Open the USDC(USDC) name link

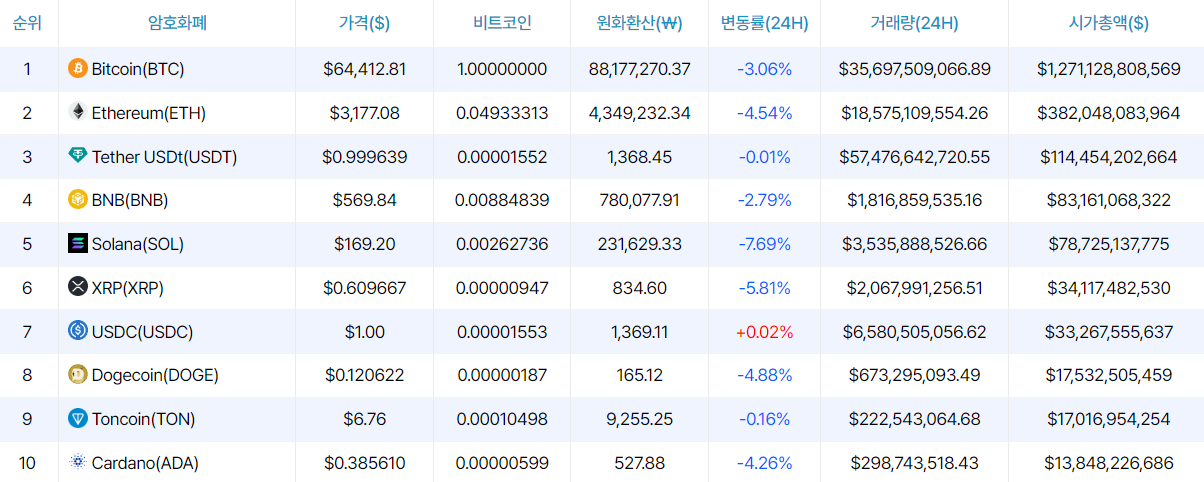point(142,332)
